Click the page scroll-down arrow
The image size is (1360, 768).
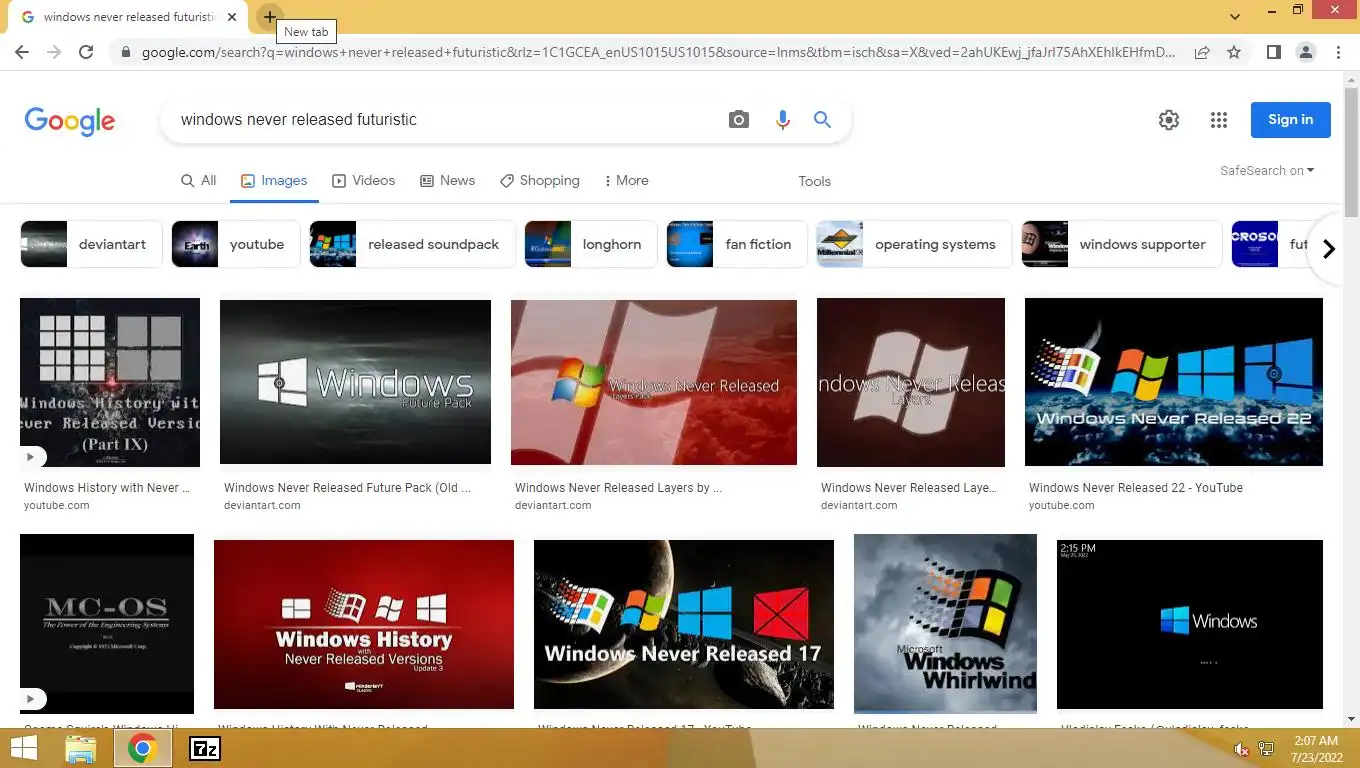(1351, 718)
